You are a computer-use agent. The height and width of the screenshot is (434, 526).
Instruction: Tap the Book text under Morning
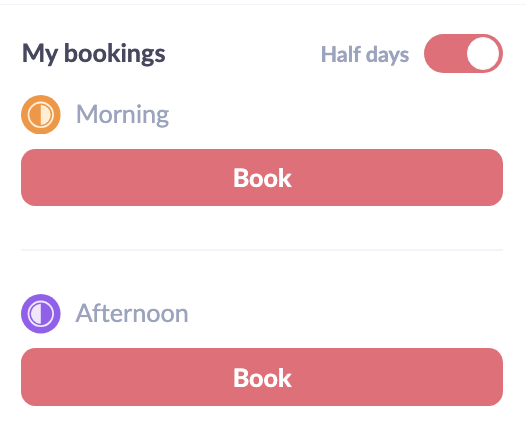click(262, 178)
